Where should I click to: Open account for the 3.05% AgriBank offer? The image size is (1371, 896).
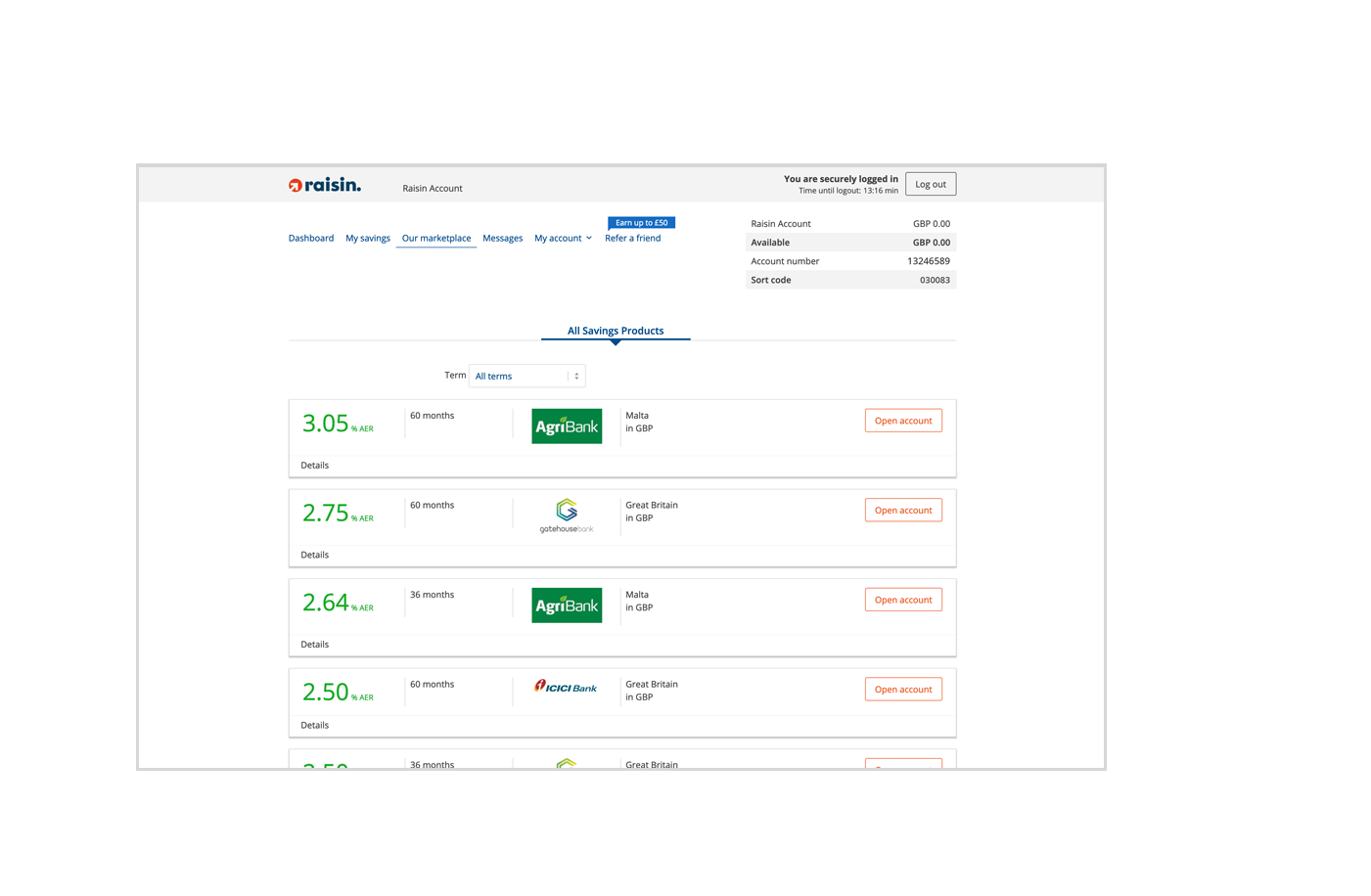coord(903,421)
